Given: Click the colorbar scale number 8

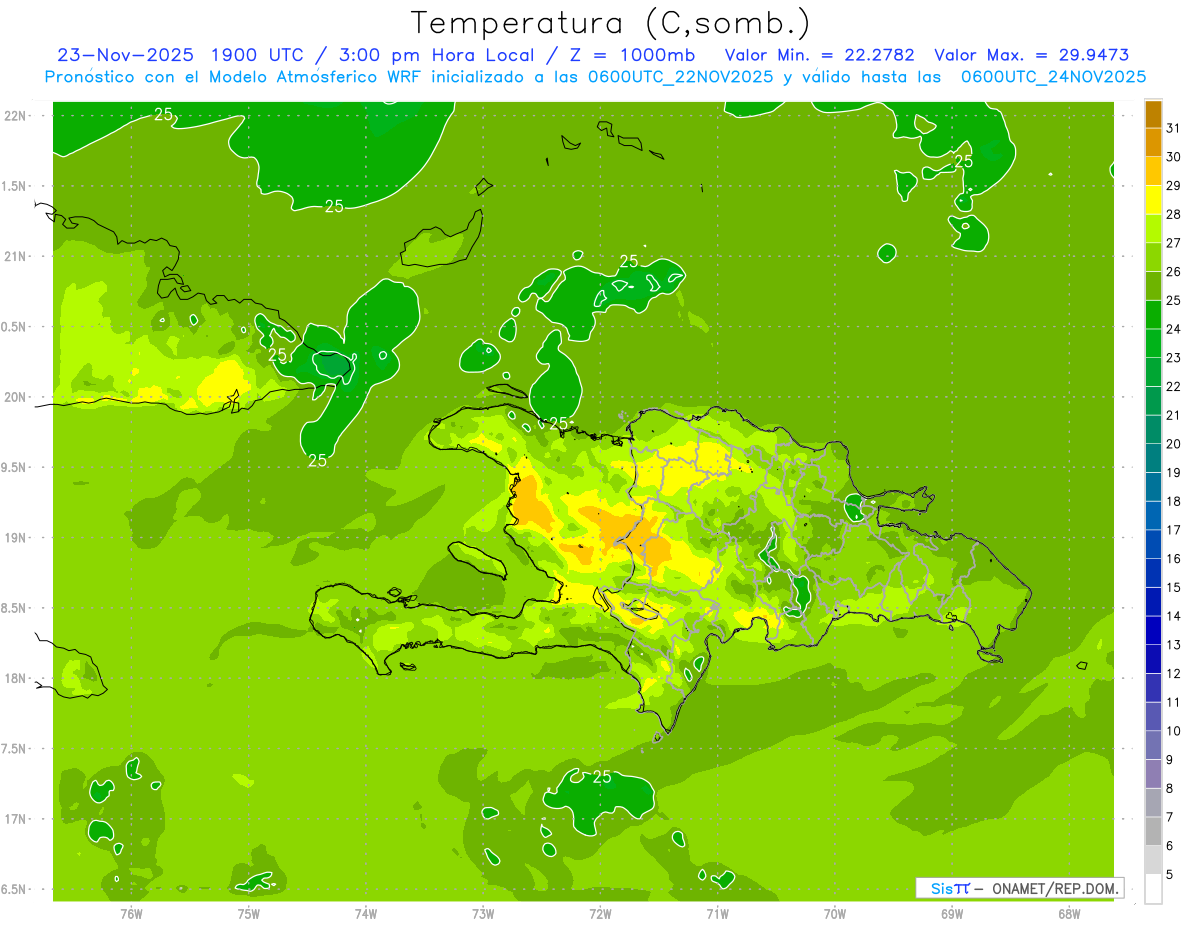Looking at the screenshot, I should click(1170, 789).
